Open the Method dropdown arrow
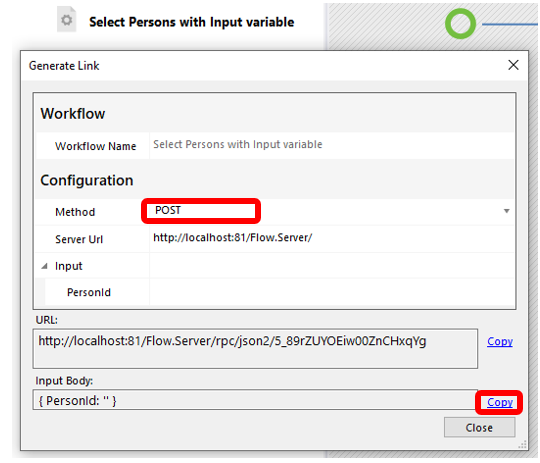 (506, 211)
